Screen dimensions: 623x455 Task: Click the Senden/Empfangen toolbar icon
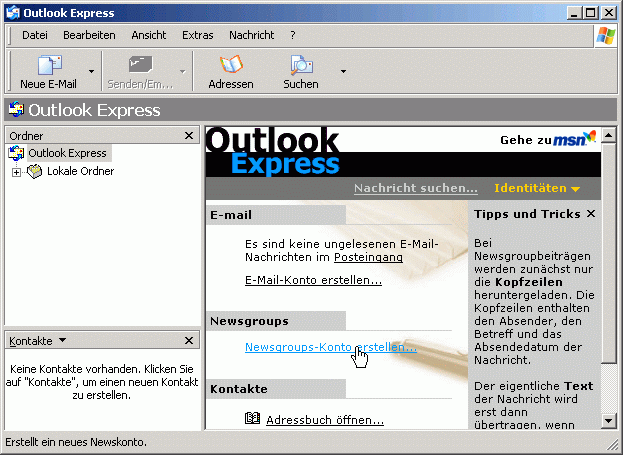point(140,65)
